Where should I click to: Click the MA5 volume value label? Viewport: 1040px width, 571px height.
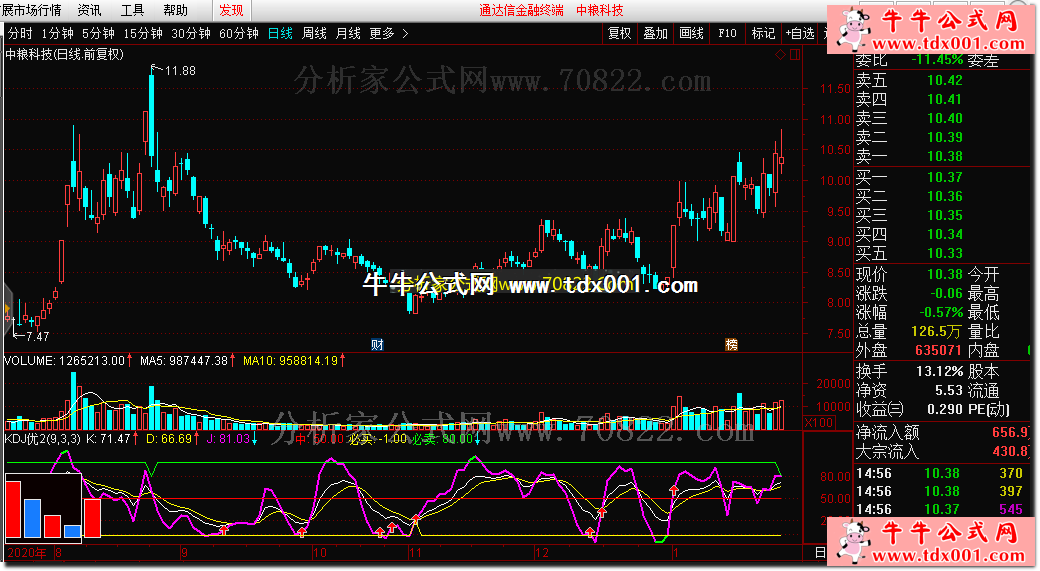click(x=184, y=361)
